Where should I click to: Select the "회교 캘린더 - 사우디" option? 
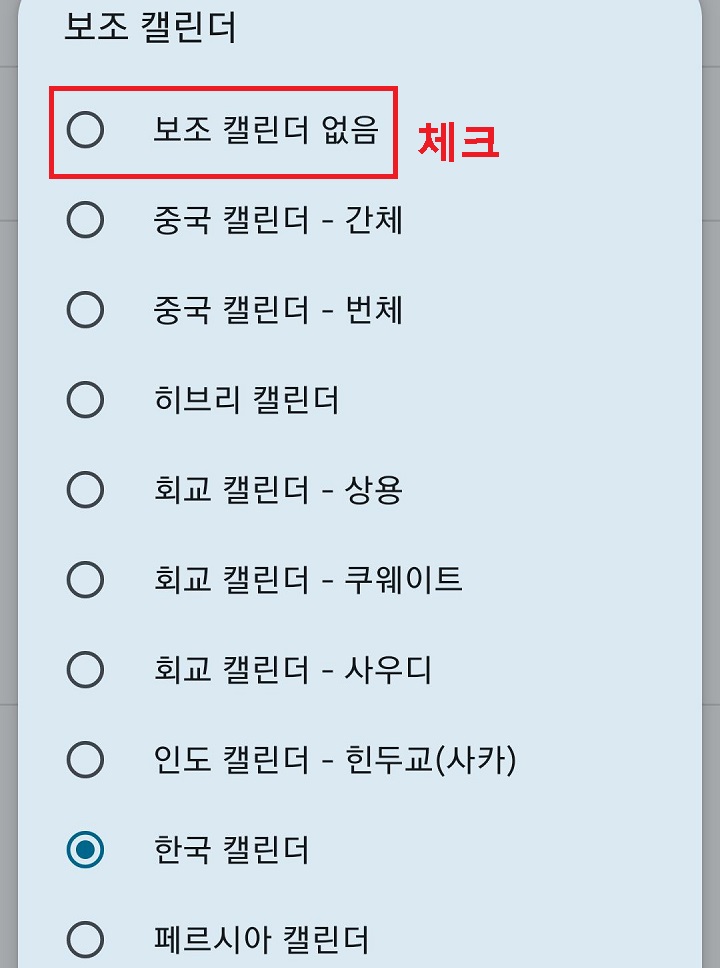point(84,670)
